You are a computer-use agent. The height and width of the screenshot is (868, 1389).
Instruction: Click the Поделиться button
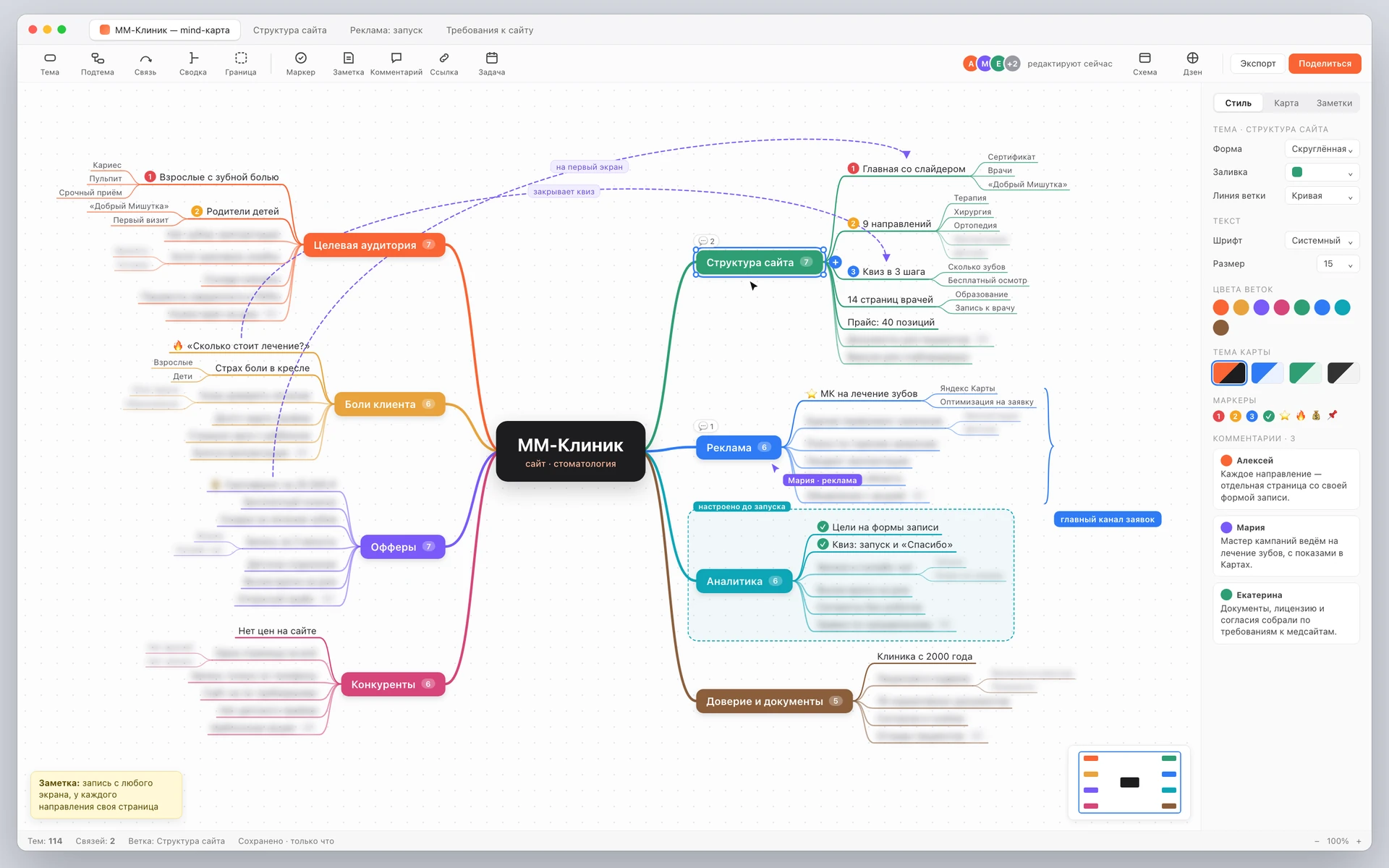tap(1325, 64)
